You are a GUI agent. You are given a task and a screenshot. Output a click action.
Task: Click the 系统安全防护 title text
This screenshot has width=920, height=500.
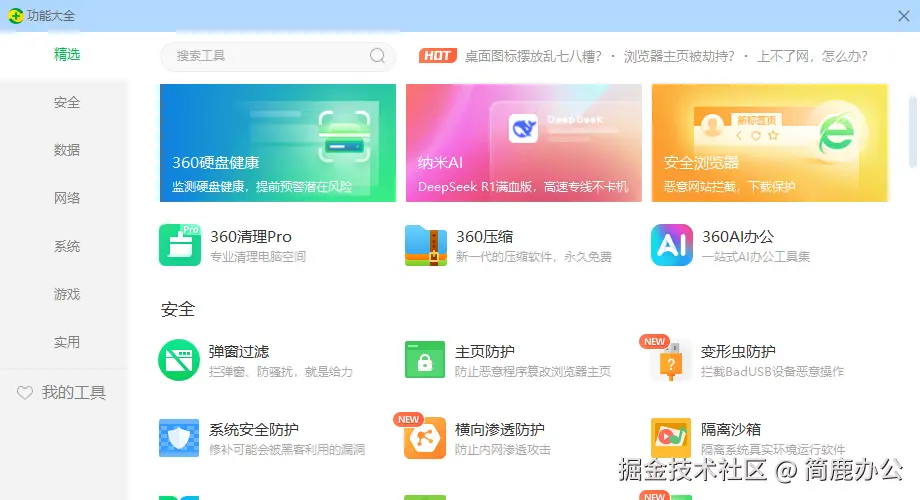pyautogui.click(x=253, y=430)
